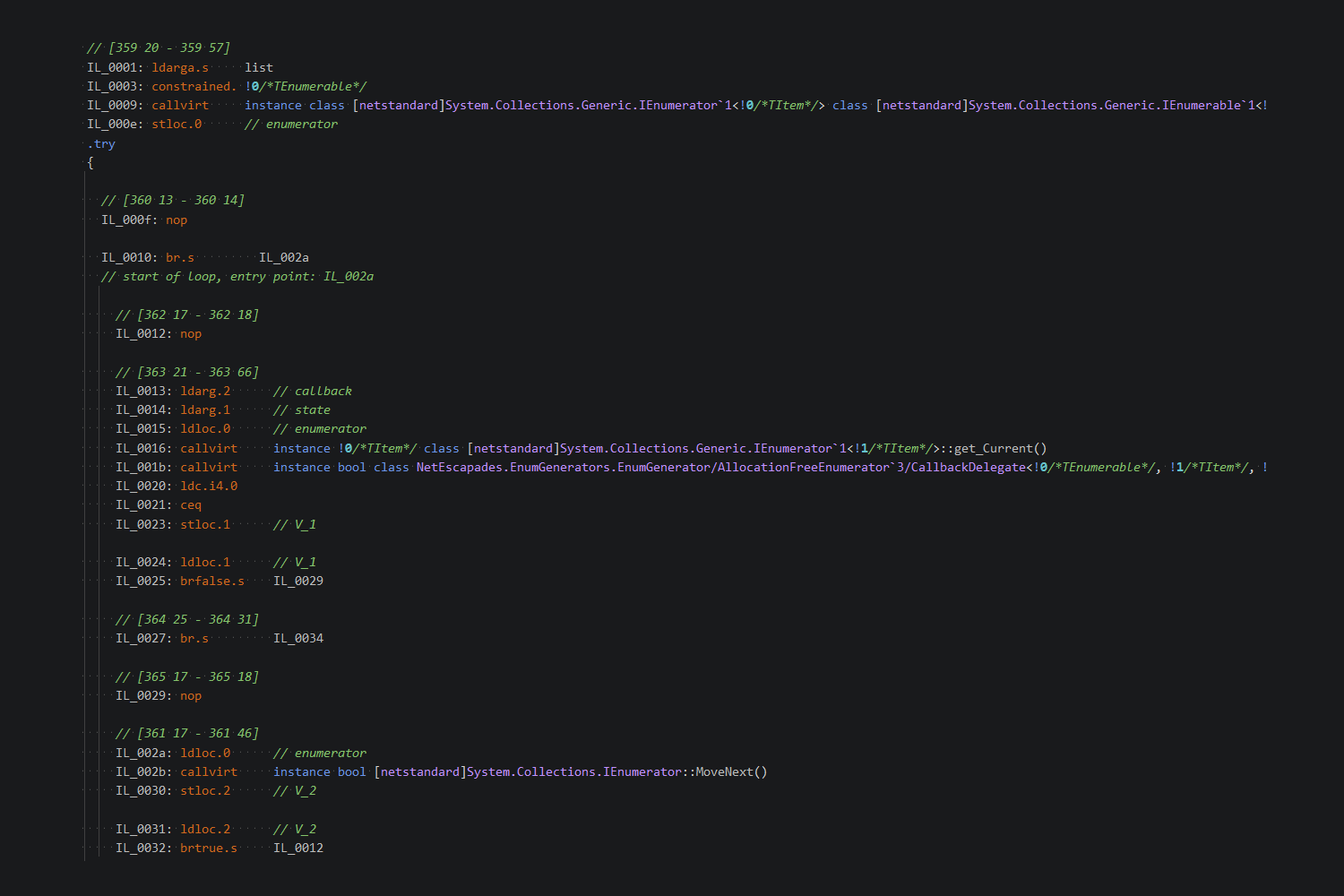The width and height of the screenshot is (1344, 896).
Task: Click the nop opcode at IL_0012
Action: [191, 333]
